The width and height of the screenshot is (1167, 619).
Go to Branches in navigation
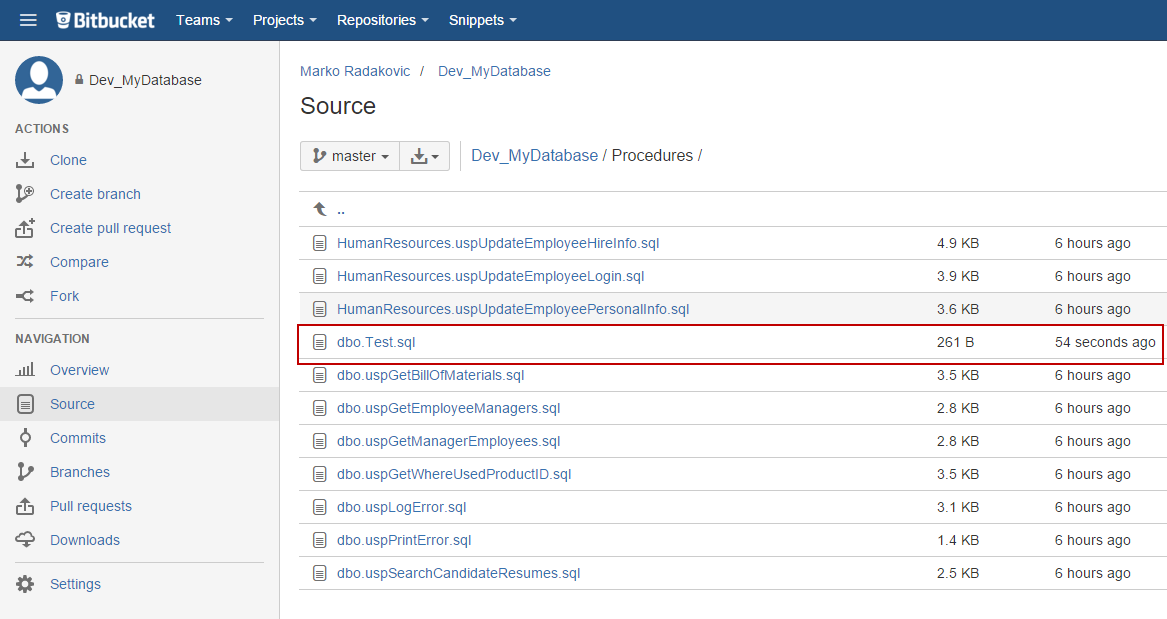tap(80, 472)
